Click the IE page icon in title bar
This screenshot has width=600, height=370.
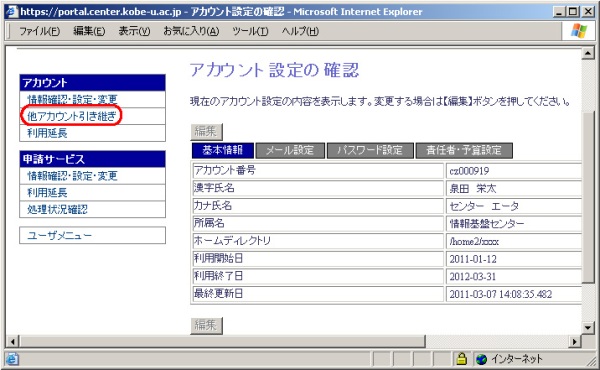tap(12, 11)
